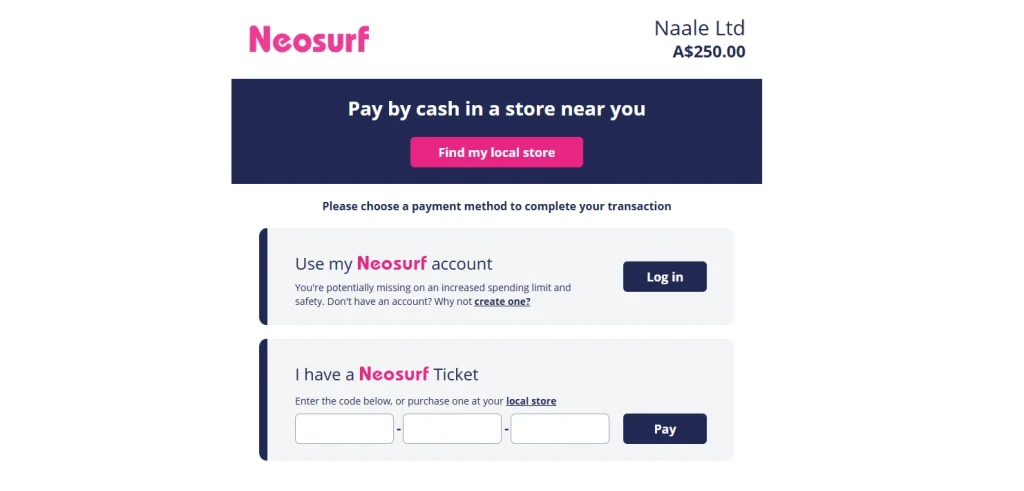Click the Neosurf wordmark in the account heading
This screenshot has width=1024, height=491.
[x=392, y=264]
